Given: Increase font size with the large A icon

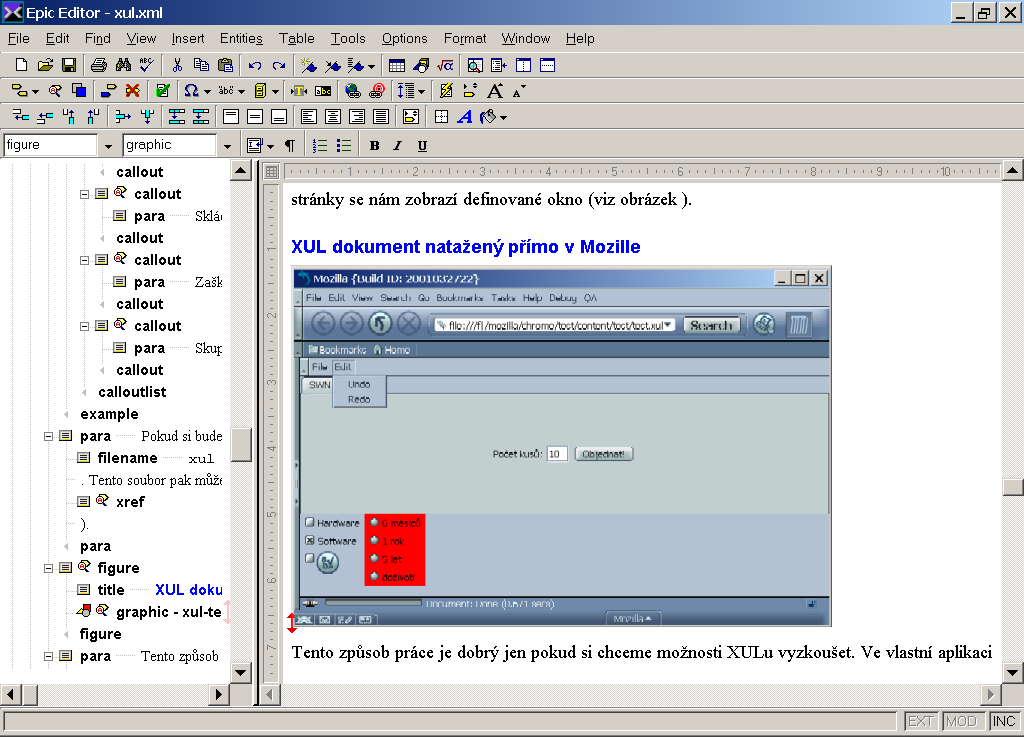Looking at the screenshot, I should click(495, 91).
